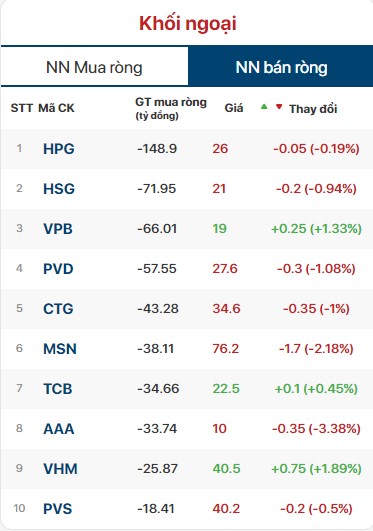Click the AAA ticker link

point(59,429)
